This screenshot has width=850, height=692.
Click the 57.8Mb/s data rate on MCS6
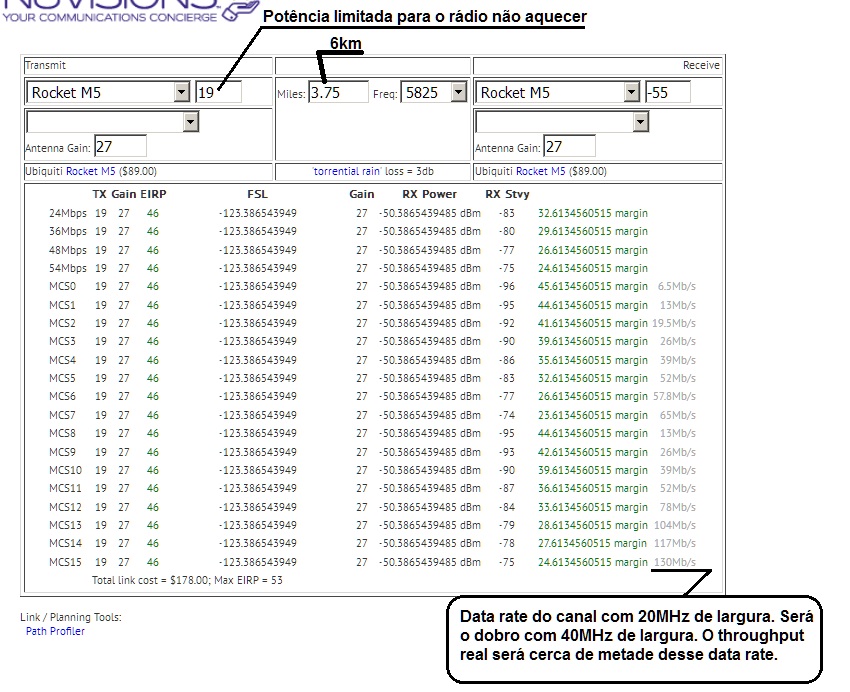click(674, 396)
